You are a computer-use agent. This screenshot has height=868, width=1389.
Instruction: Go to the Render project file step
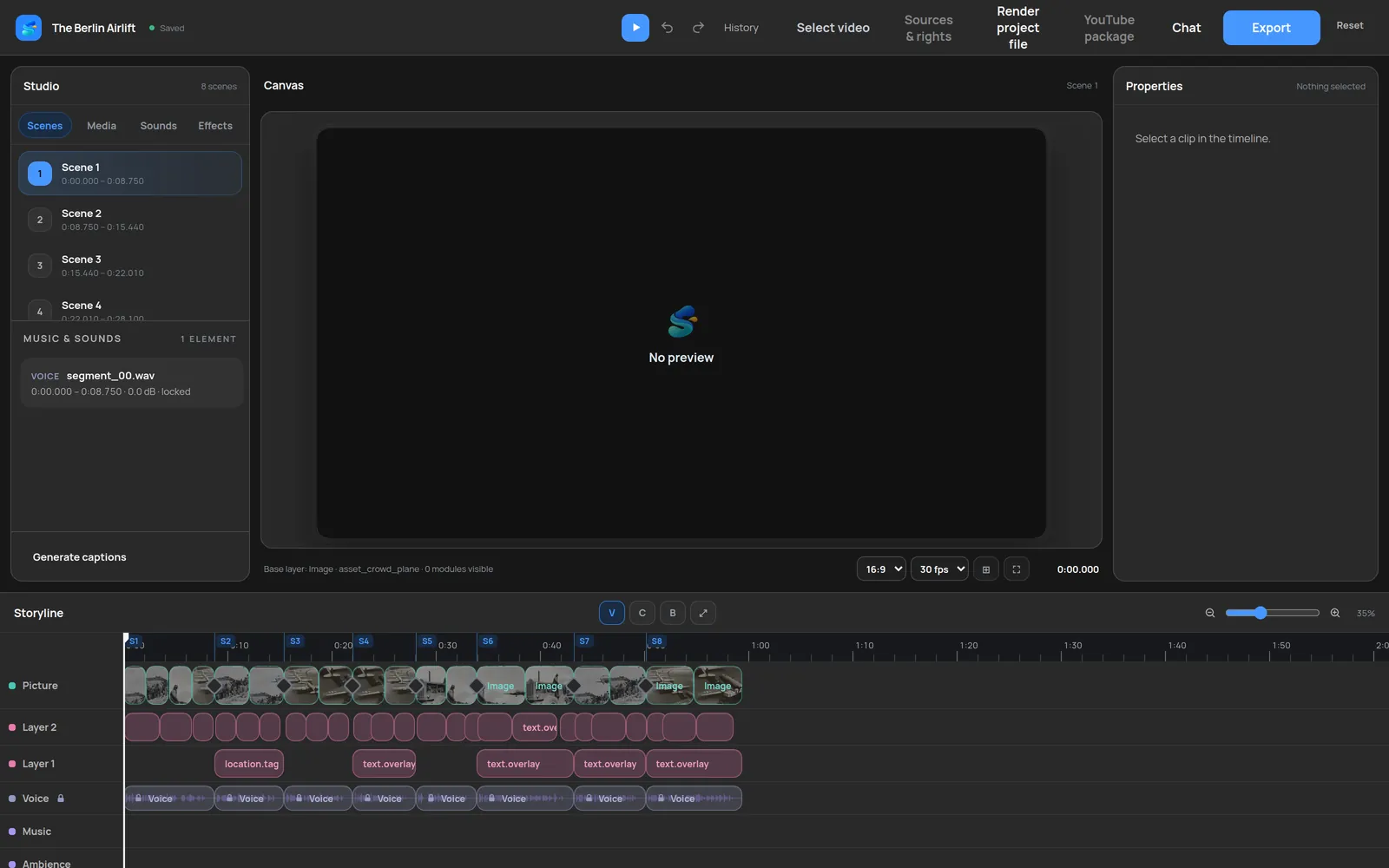pos(1017,28)
